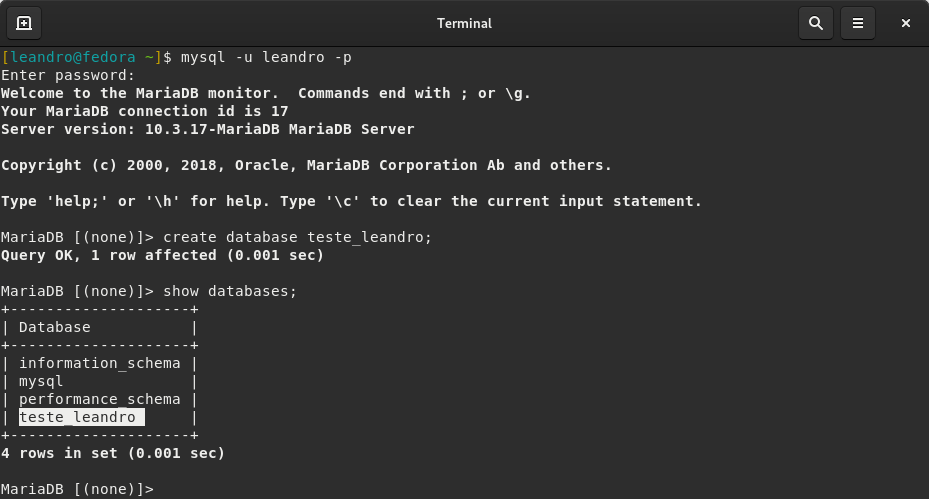Click the 'Enter password:' line
Screen dimensions: 929x499
(x=68, y=75)
